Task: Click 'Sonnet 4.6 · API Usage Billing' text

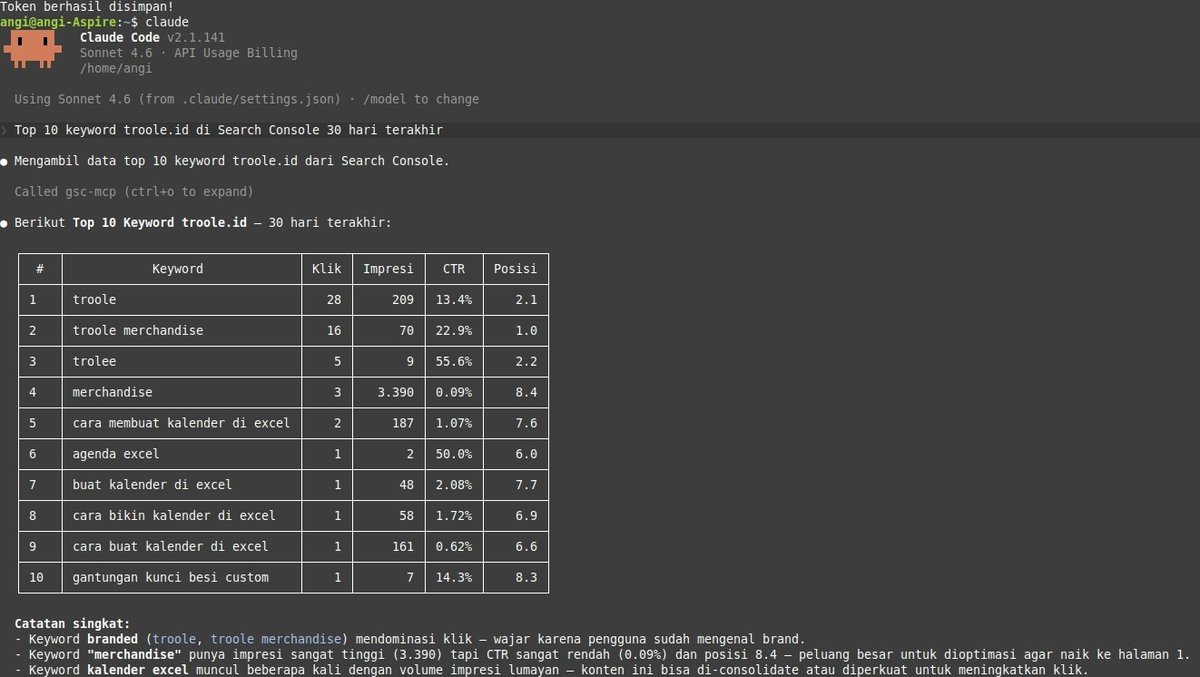Action: tap(188, 53)
